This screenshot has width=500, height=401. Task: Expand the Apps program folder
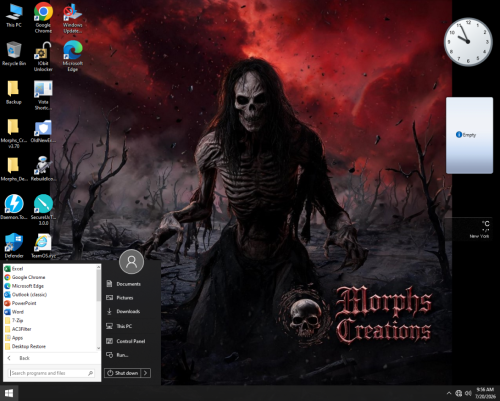tap(50, 338)
